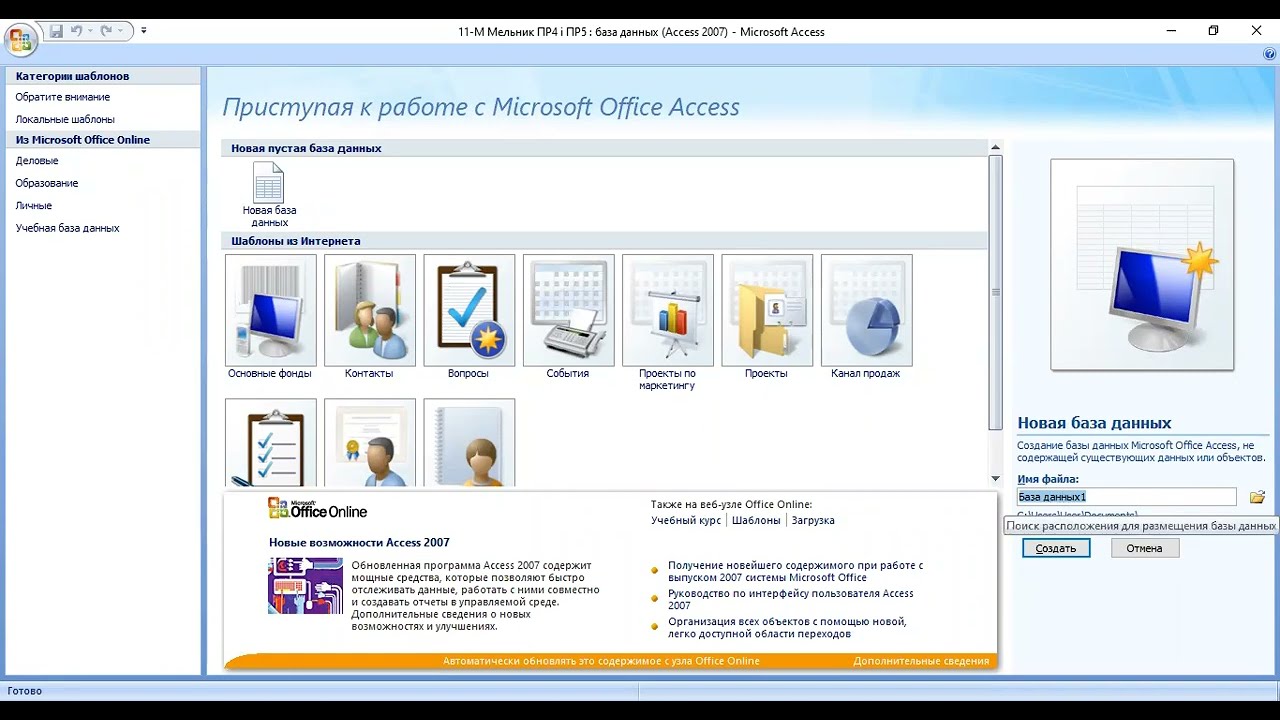Click the template list scroll-down arrow
This screenshot has height=720, width=1280.
tap(995, 479)
